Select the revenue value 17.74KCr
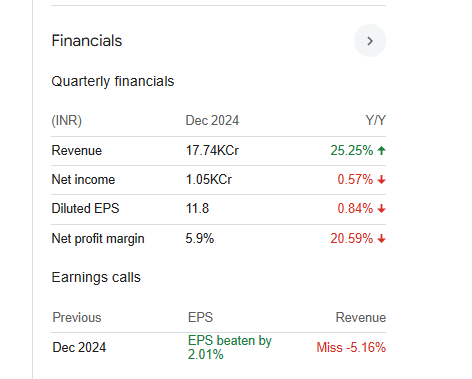Screen dimensions: 472x379 pos(212,151)
